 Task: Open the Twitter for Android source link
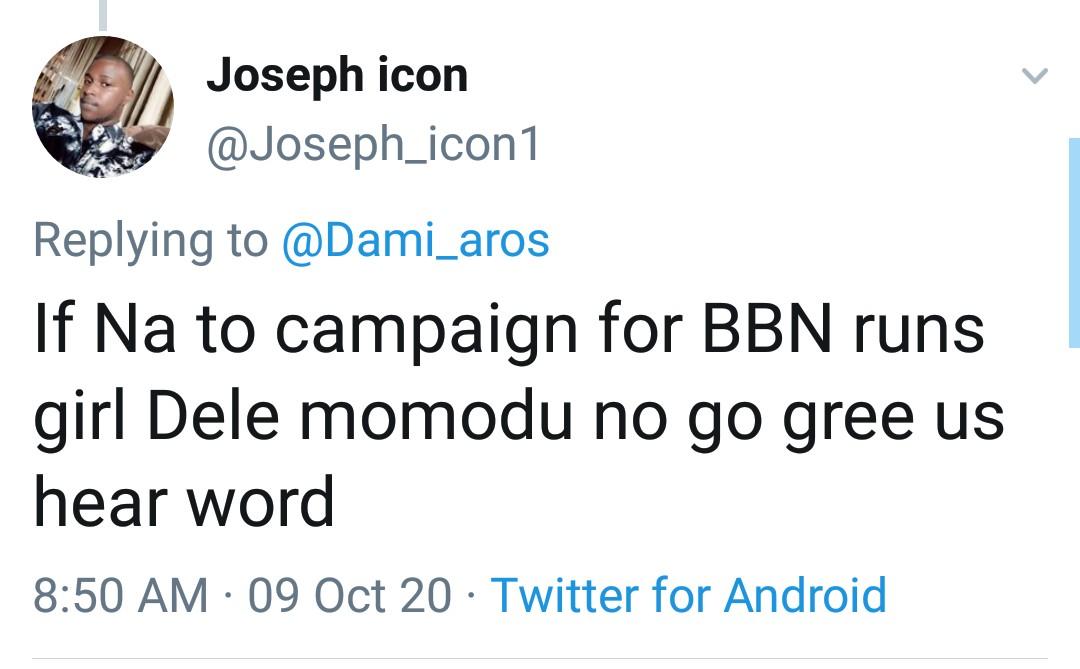pos(689,595)
